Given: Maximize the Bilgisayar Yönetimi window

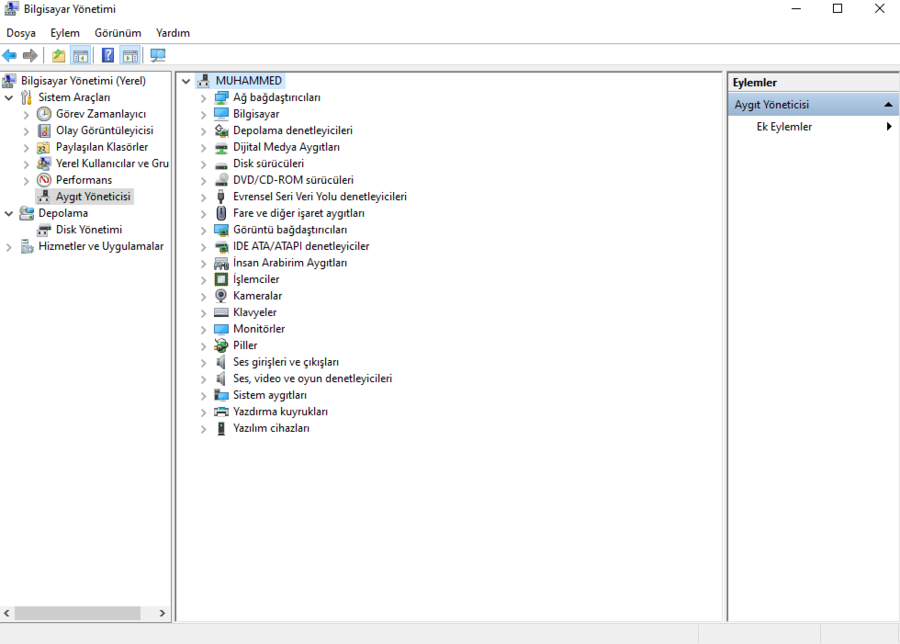Looking at the screenshot, I should pos(837,9).
